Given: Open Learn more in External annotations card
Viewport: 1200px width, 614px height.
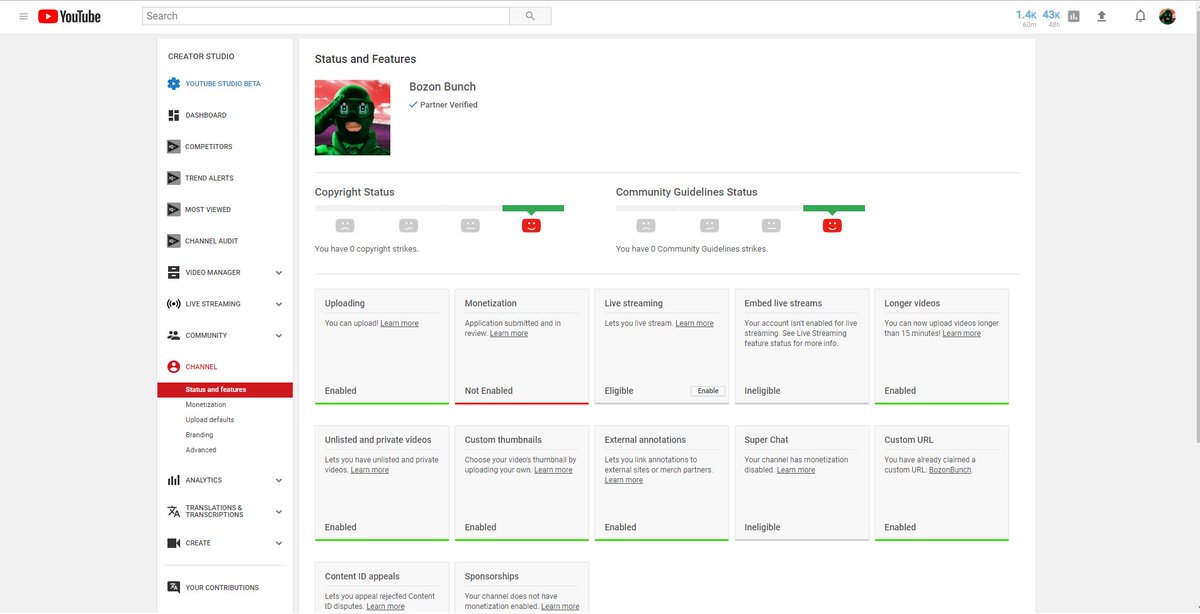Looking at the screenshot, I should (624, 480).
